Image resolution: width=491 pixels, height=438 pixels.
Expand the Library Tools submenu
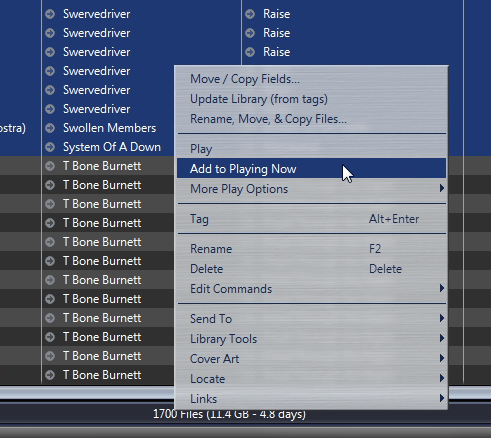point(311,339)
